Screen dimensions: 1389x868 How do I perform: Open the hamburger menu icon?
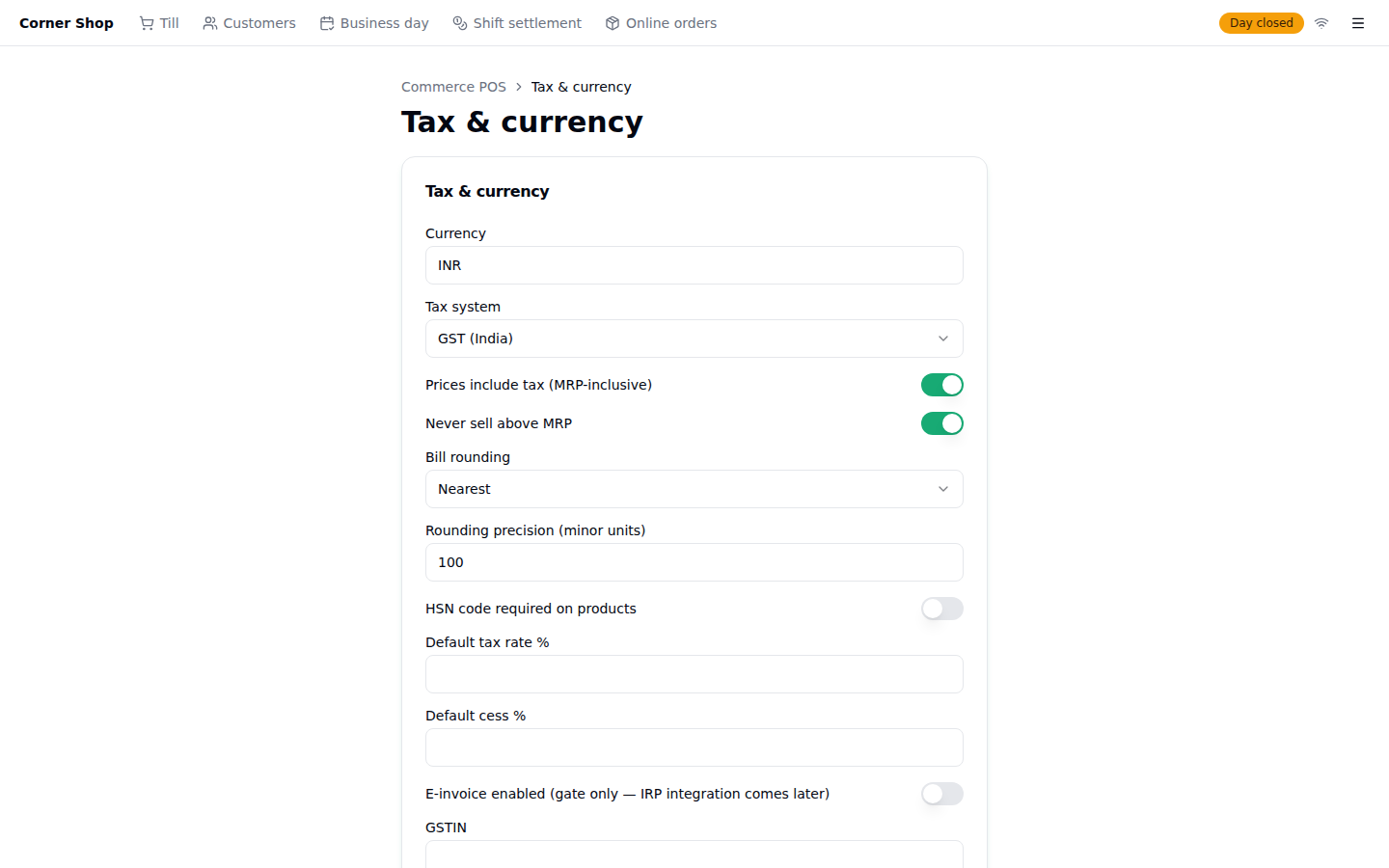pos(1358,23)
